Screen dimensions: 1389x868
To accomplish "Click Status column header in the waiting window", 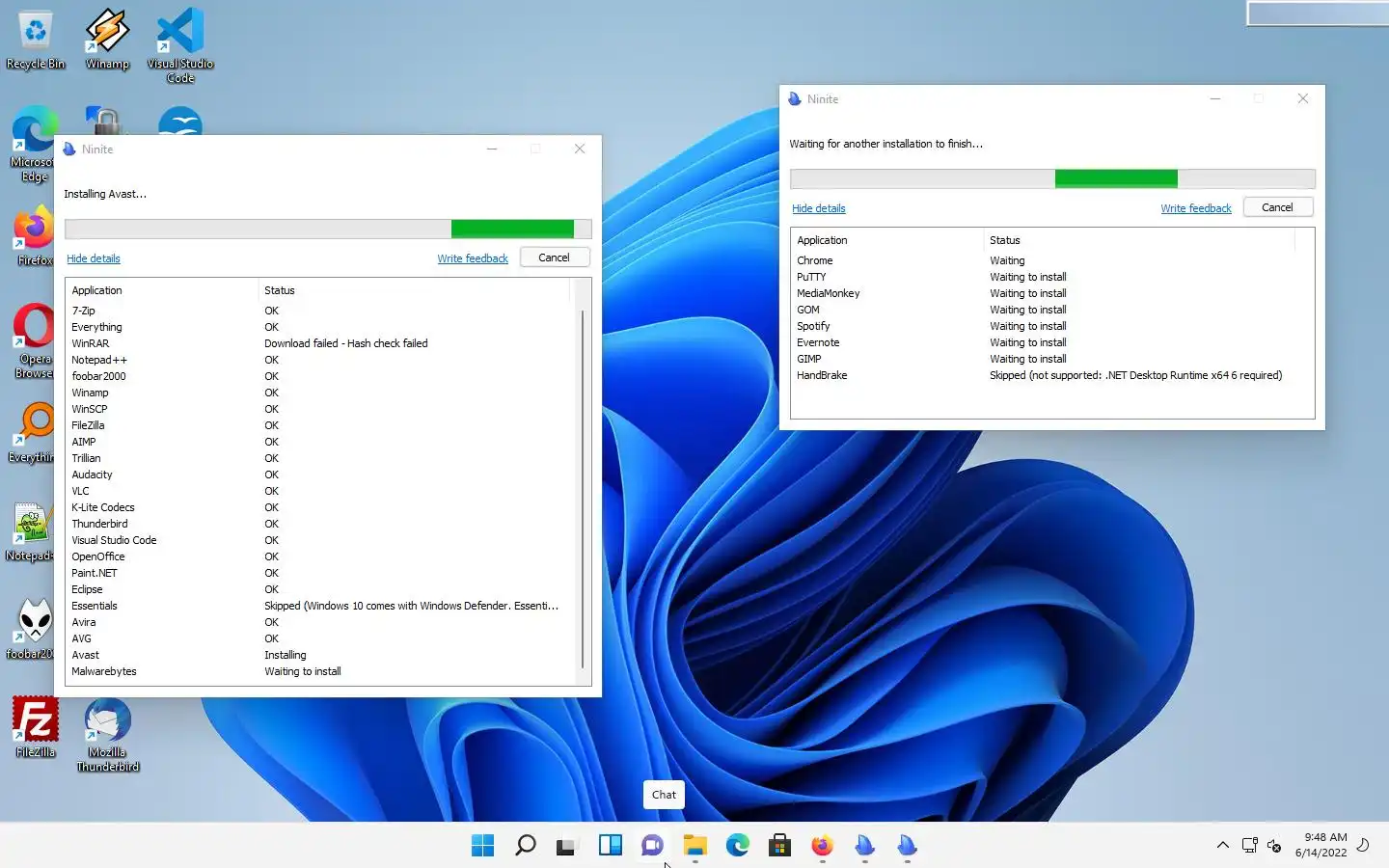I will 1139,240.
